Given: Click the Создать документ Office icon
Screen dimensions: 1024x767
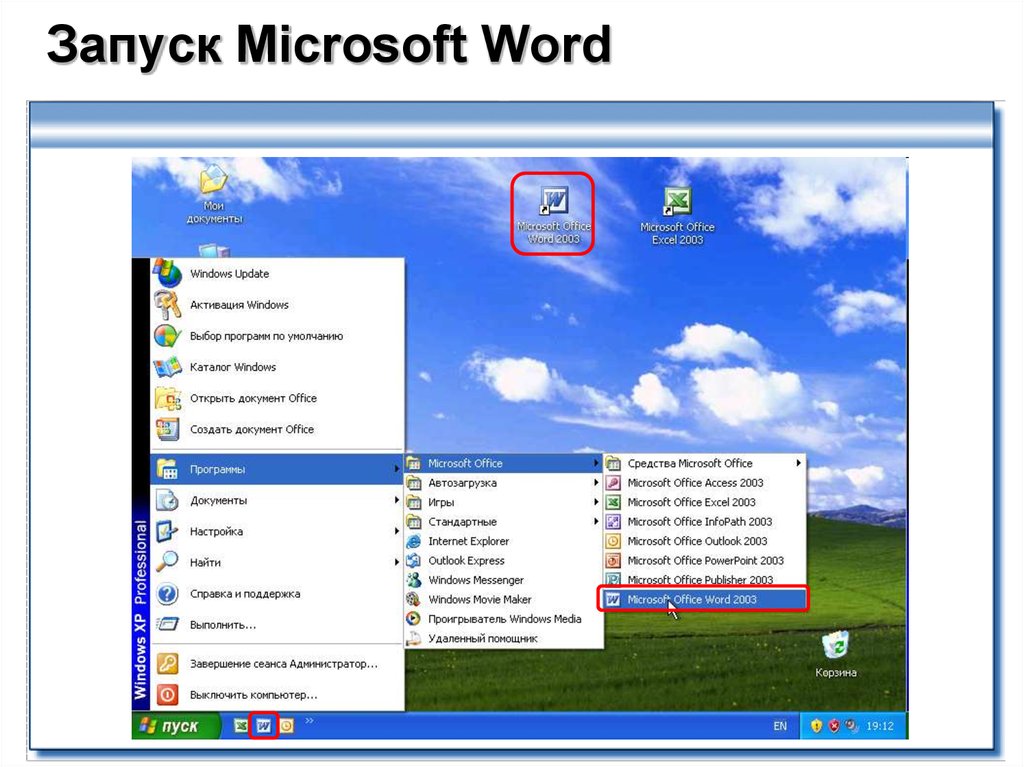Looking at the screenshot, I should [x=168, y=429].
